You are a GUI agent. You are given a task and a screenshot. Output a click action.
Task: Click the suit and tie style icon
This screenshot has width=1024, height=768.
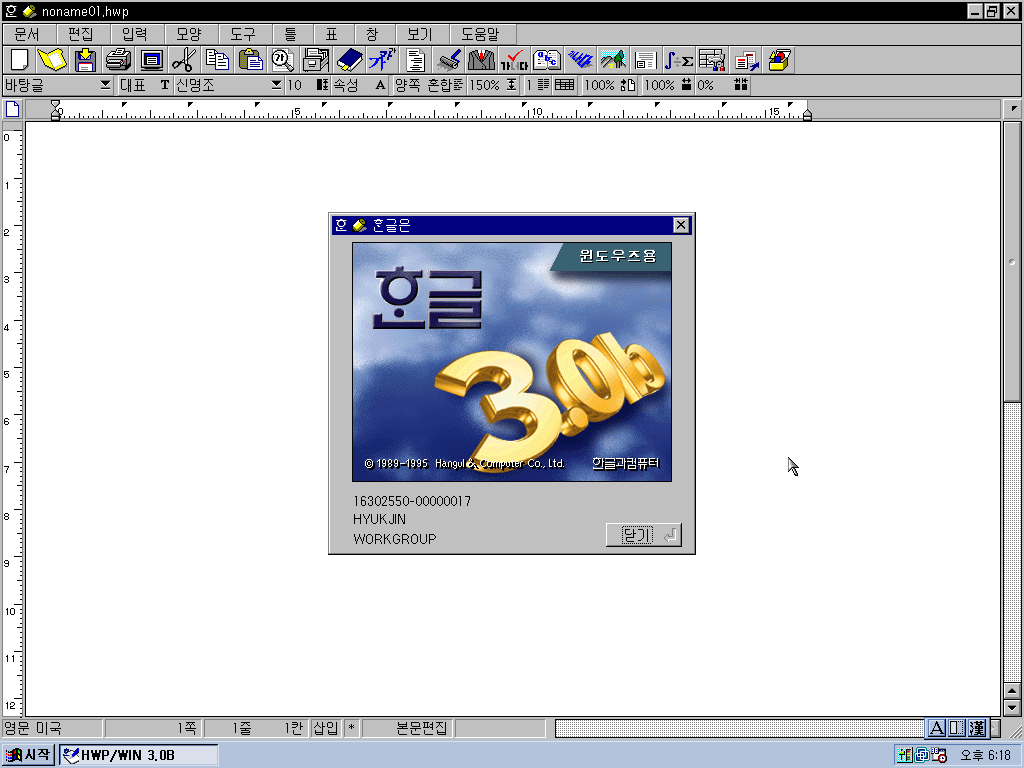click(481, 60)
